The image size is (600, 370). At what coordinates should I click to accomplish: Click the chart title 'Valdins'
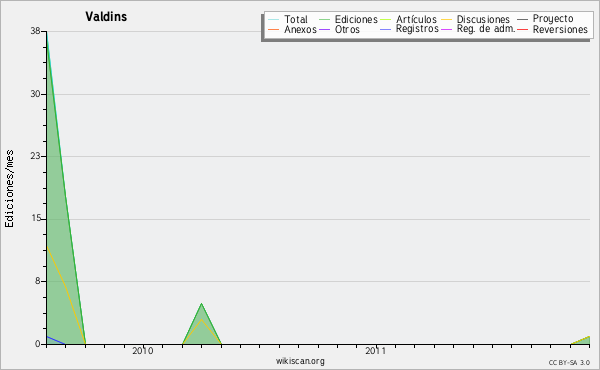[x=106, y=16]
